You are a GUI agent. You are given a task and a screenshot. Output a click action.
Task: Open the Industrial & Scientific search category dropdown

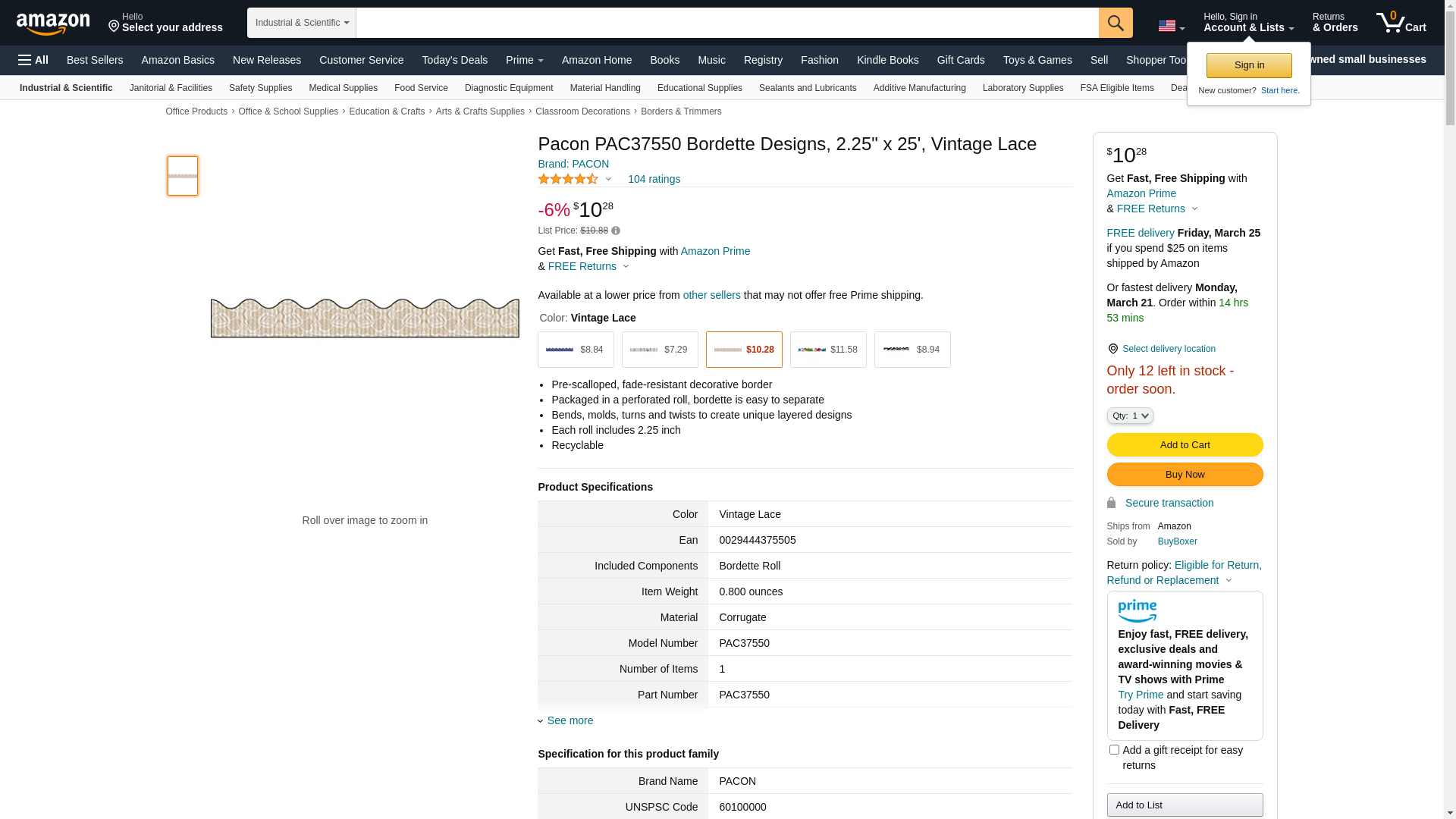pyautogui.click(x=302, y=23)
